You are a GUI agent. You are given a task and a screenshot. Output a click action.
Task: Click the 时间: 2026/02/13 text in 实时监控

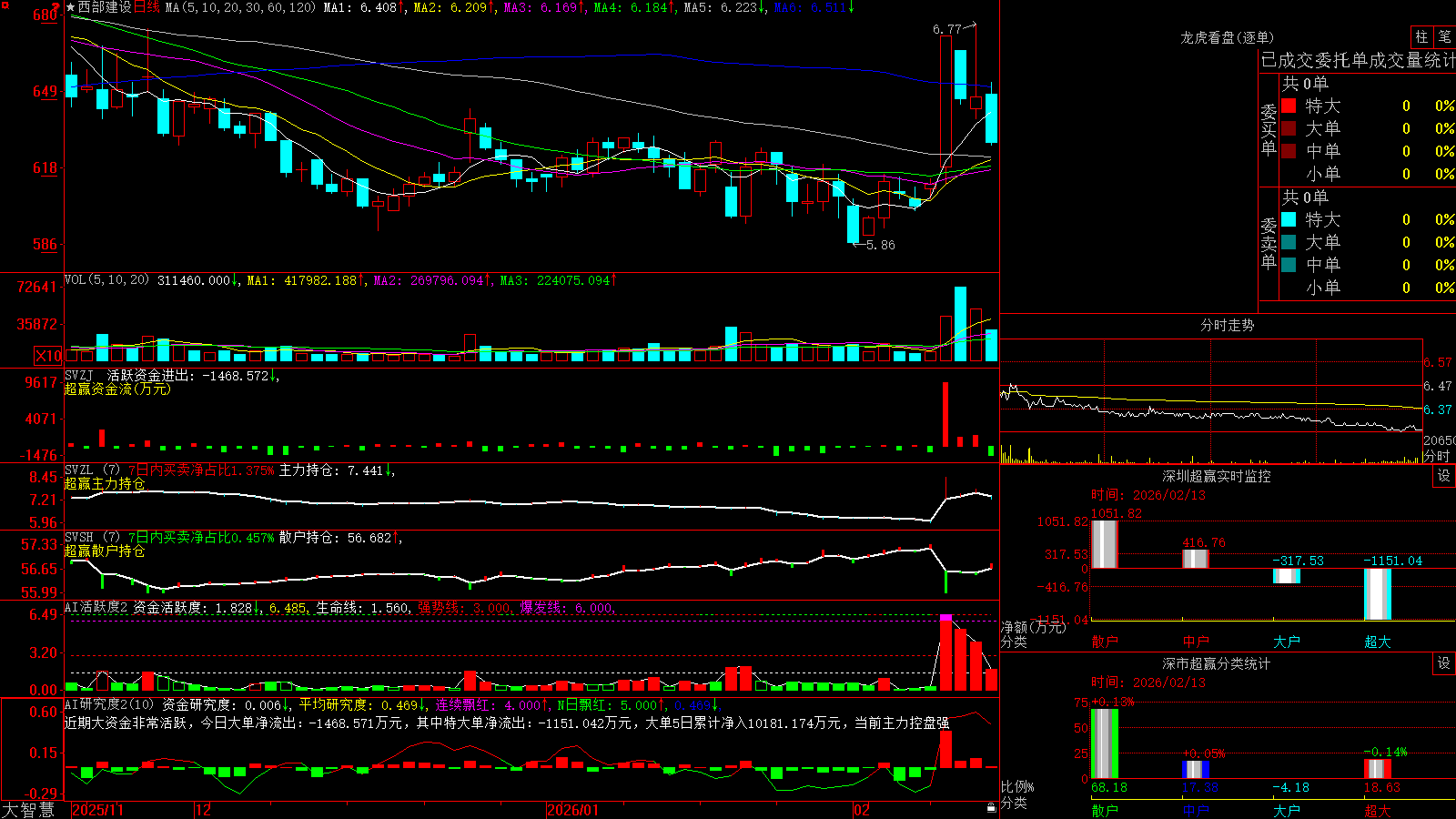[1148, 495]
